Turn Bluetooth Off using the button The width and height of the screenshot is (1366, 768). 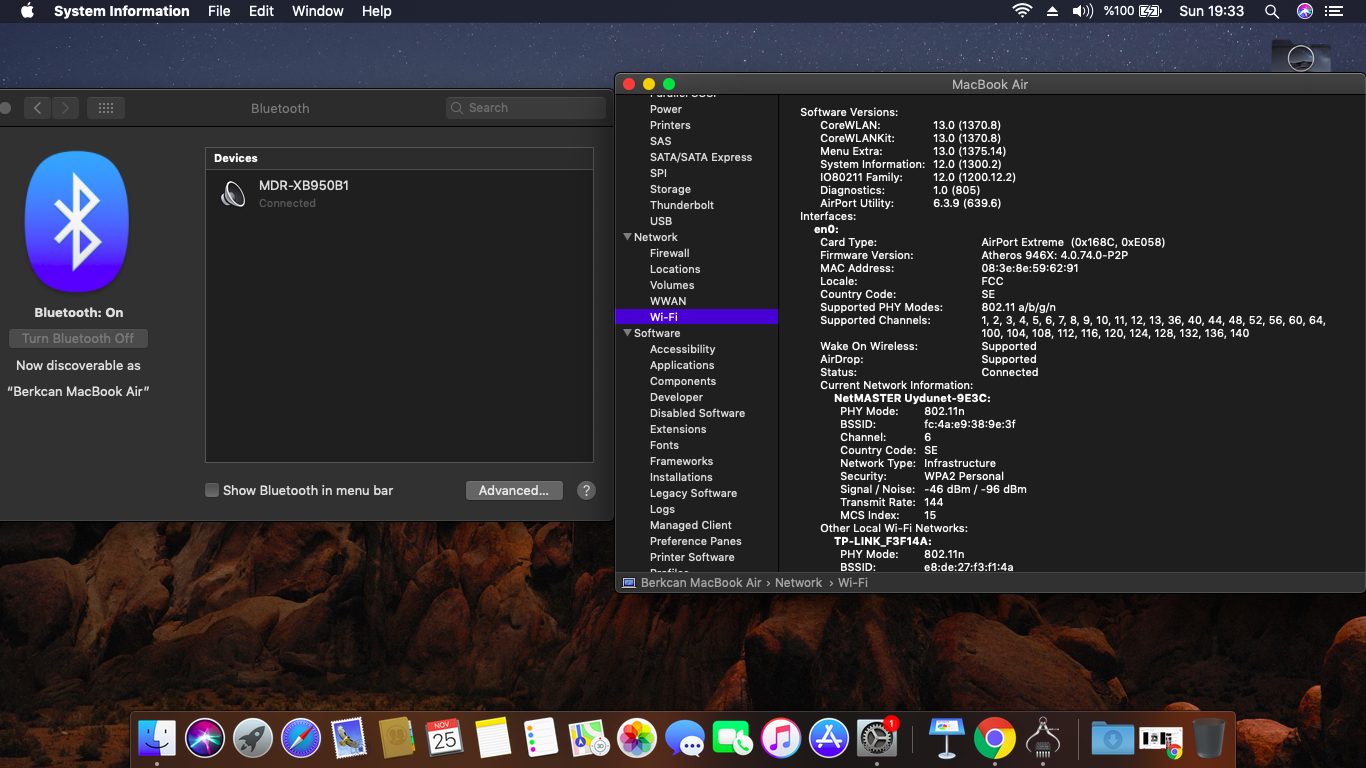78,338
